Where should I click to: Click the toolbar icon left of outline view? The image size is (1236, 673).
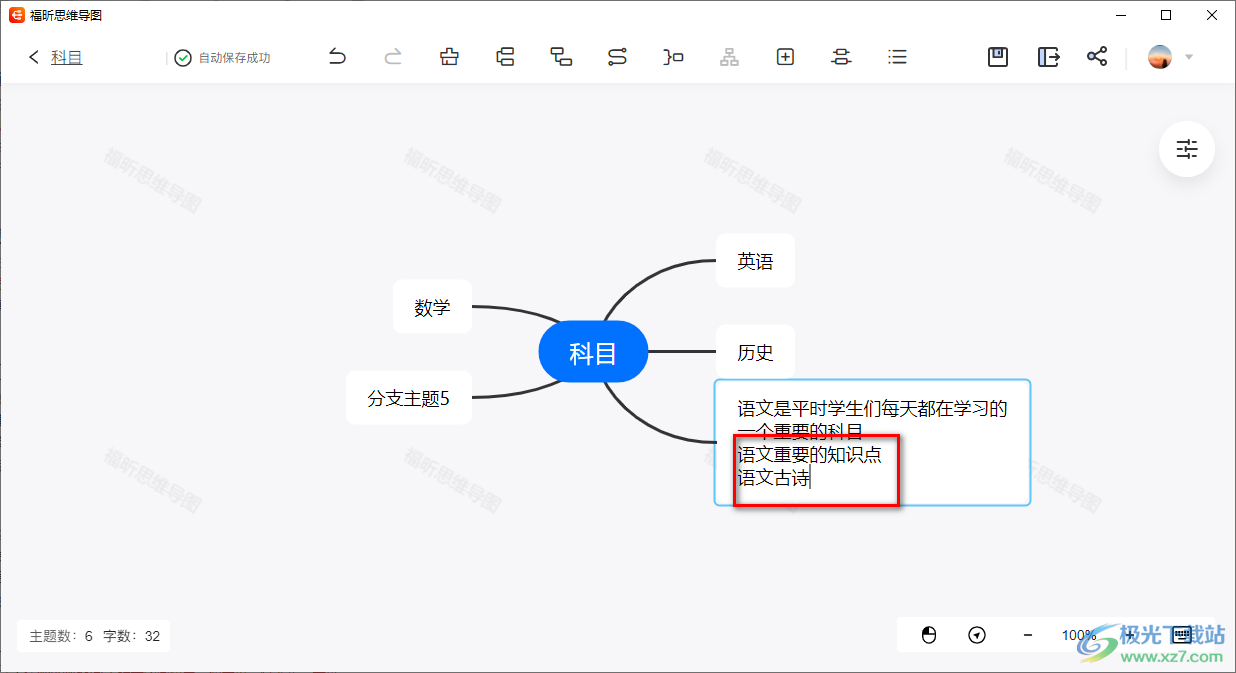841,57
